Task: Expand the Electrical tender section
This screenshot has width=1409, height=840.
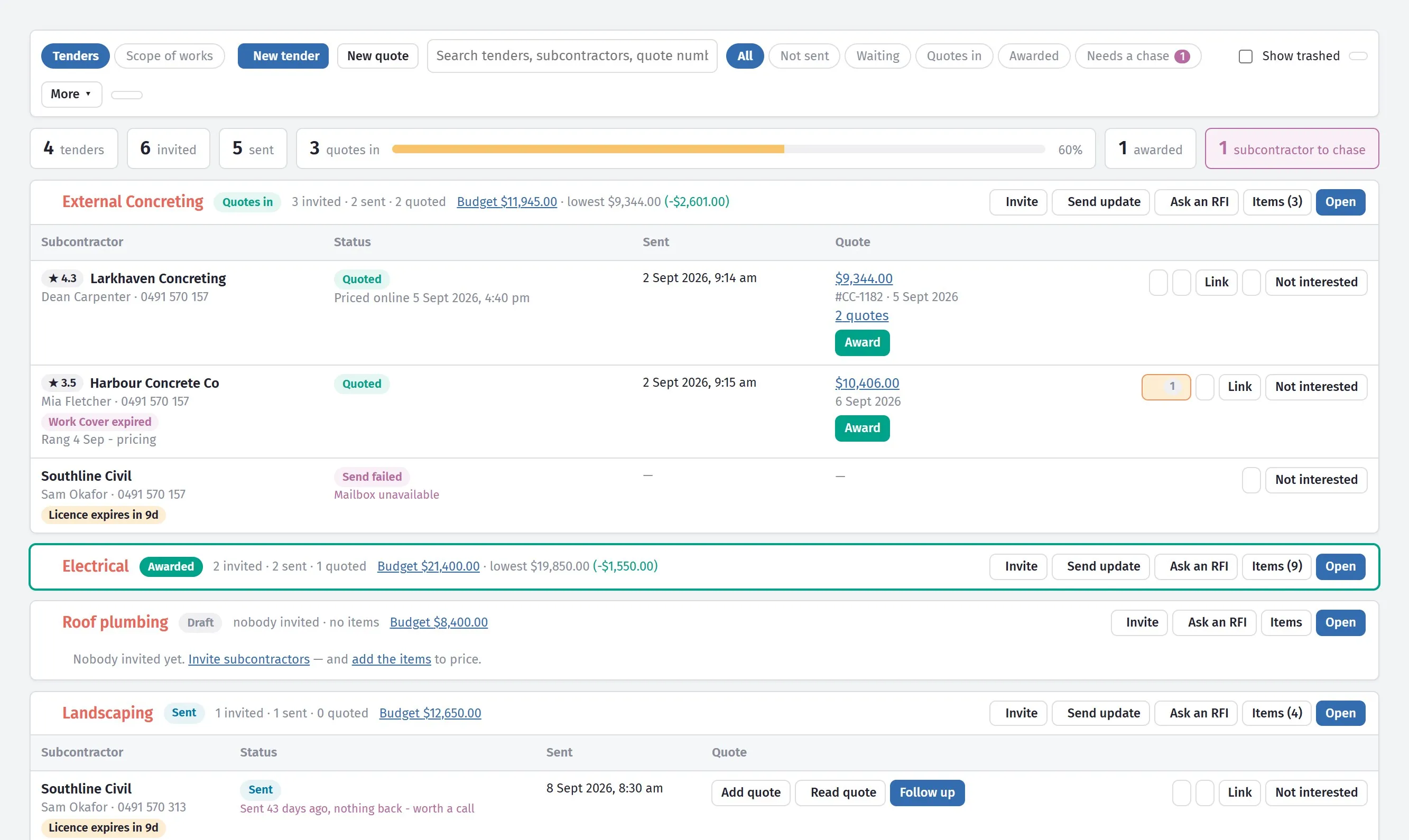Action: point(95,566)
